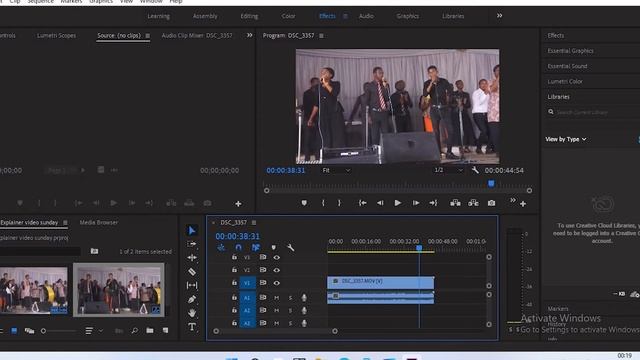This screenshot has height=360, width=640.
Task: Open Project panel sort icons dropdown
Action: (x=93, y=331)
